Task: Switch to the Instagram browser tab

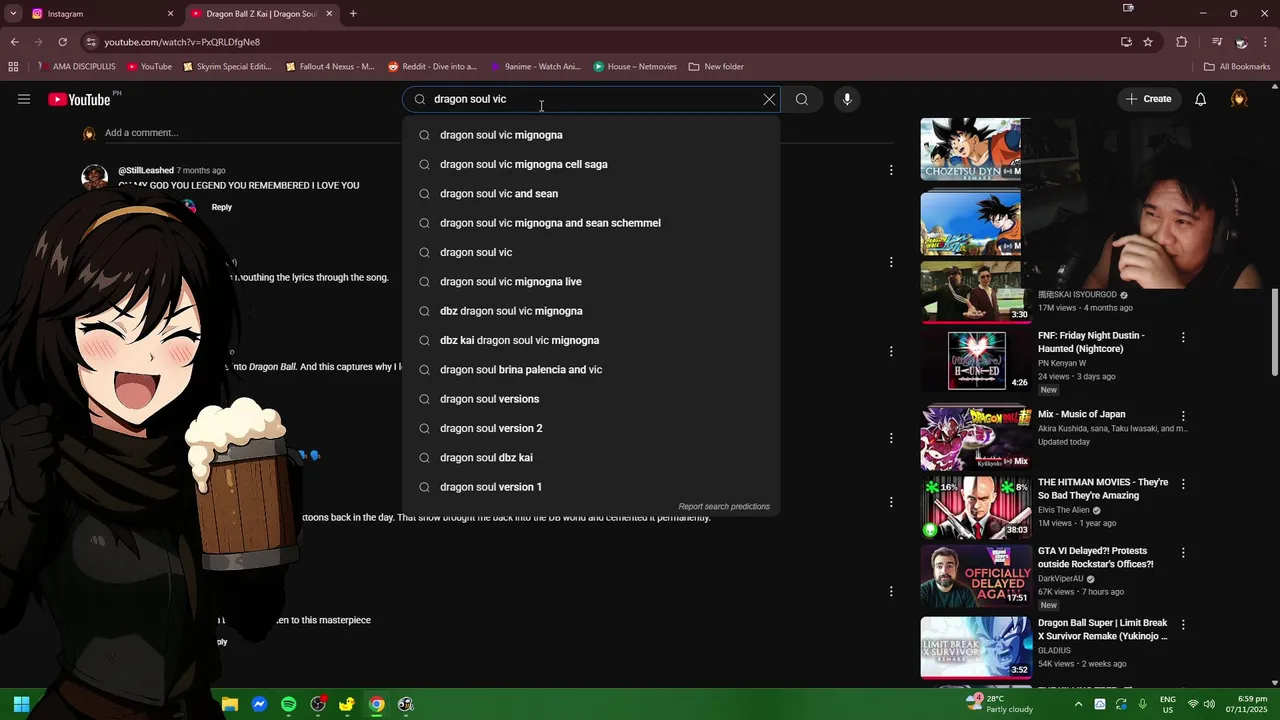Action: point(100,14)
